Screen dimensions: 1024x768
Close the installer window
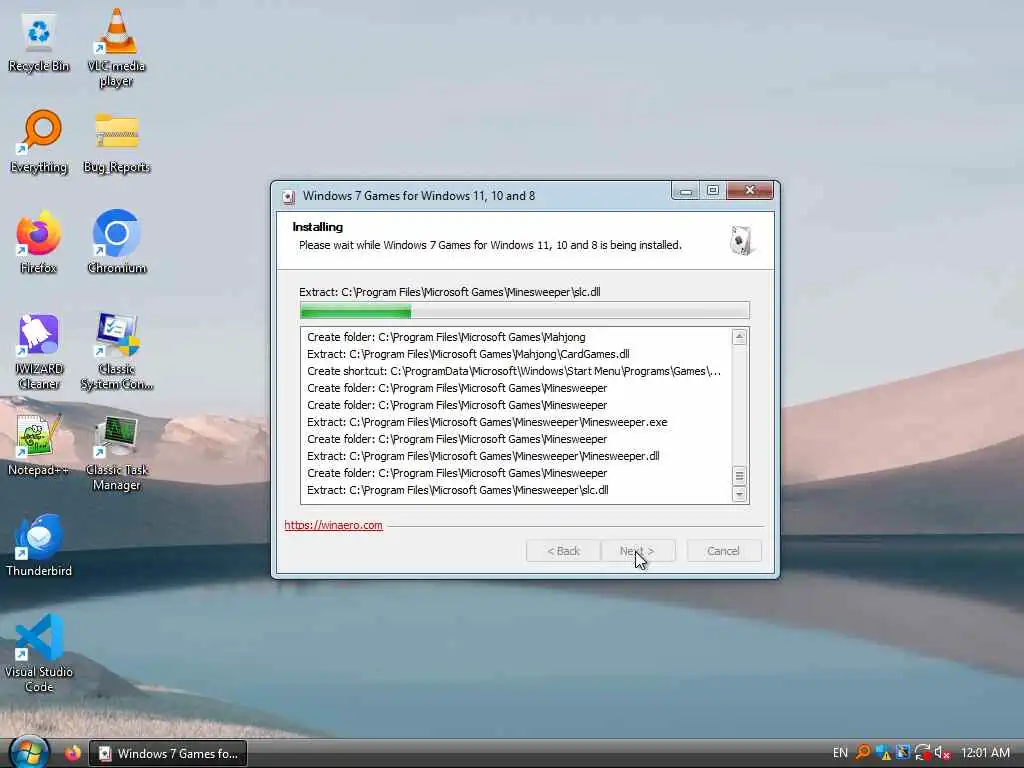pos(750,191)
